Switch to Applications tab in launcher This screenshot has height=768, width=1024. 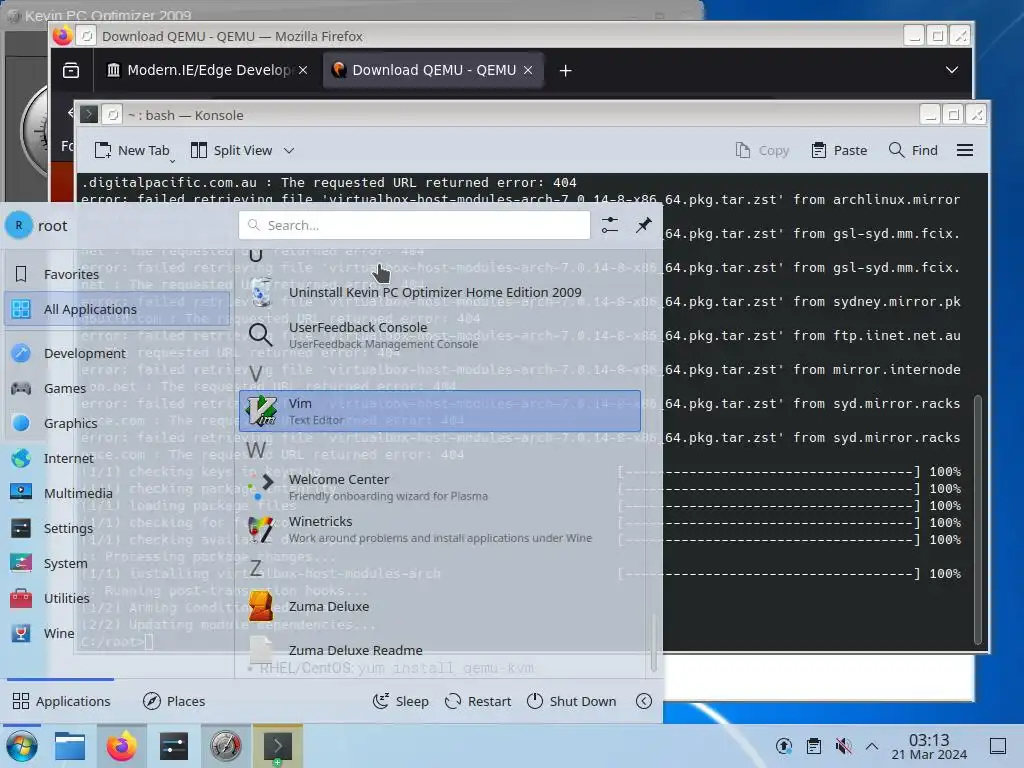(x=61, y=701)
